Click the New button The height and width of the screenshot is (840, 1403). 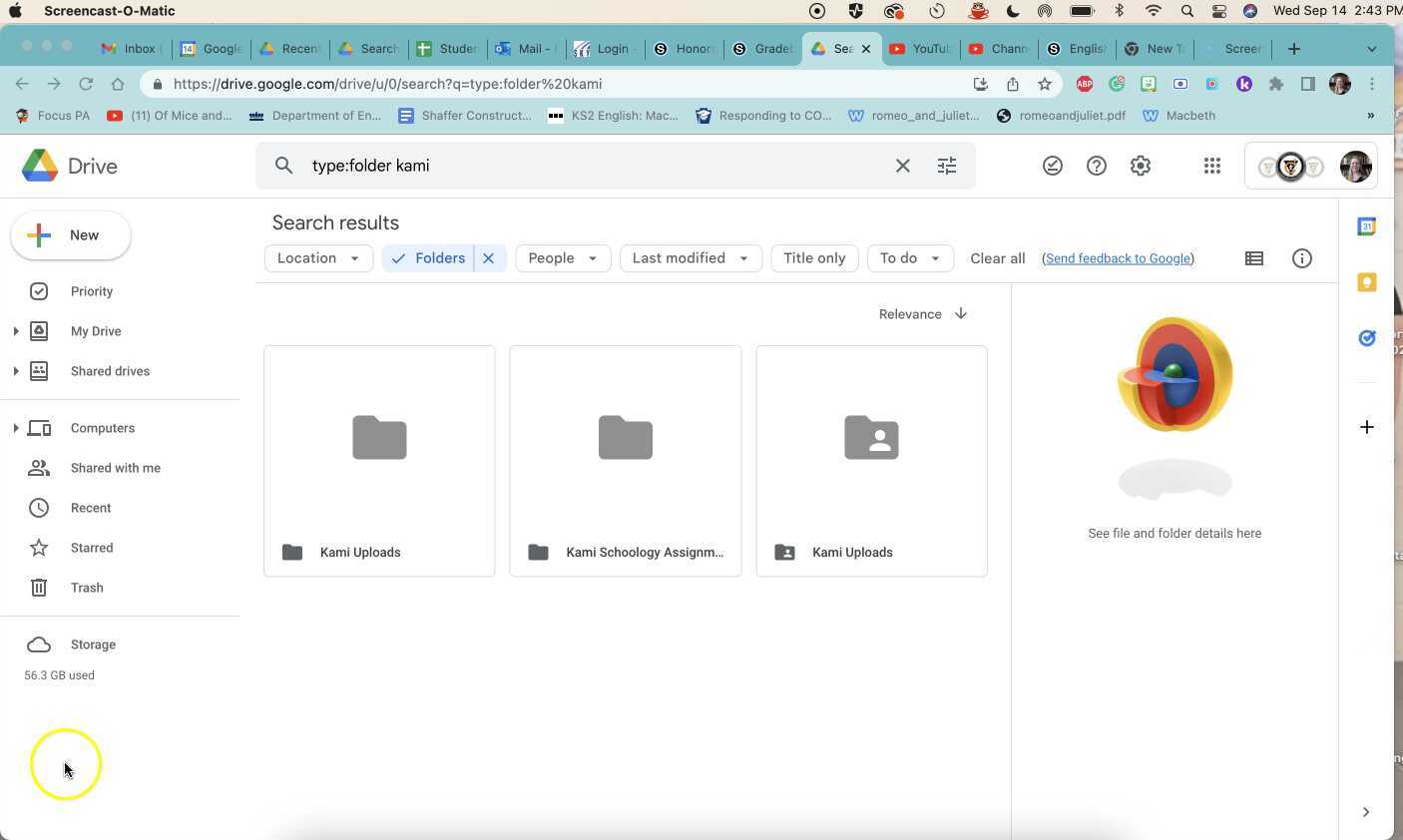click(x=70, y=235)
